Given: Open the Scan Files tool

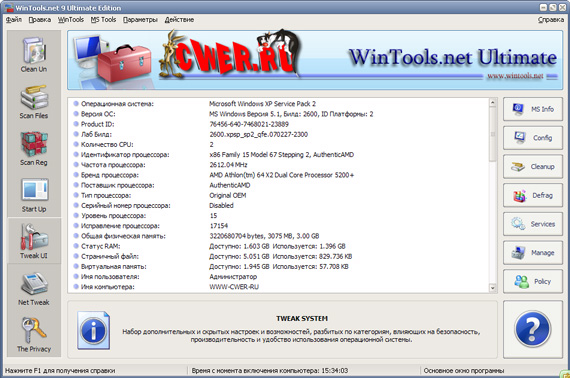Looking at the screenshot, I should tap(34, 101).
